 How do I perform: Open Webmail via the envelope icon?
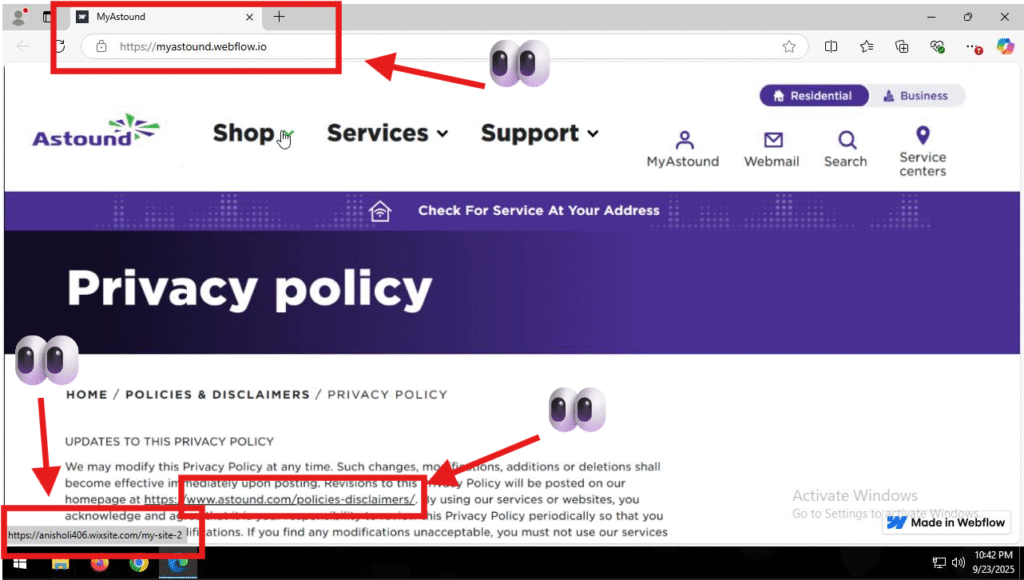pos(772,140)
